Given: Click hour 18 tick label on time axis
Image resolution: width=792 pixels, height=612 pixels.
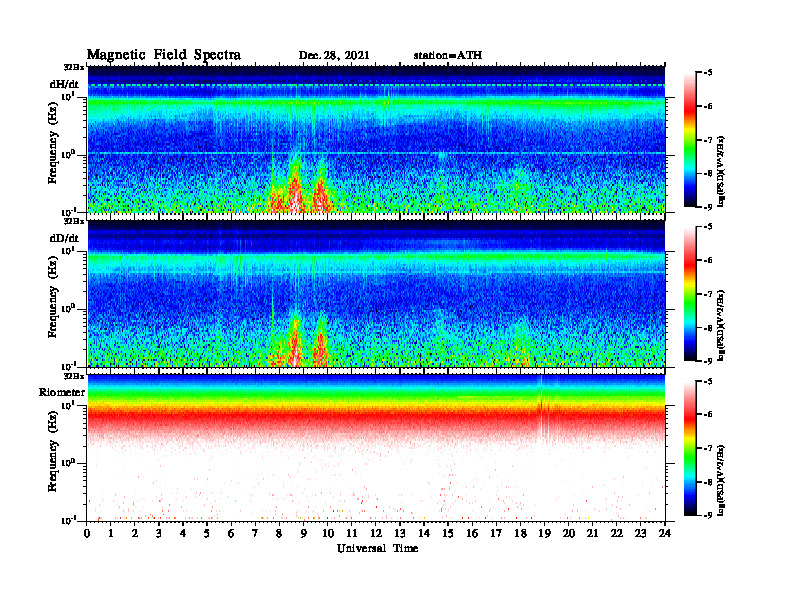Looking at the screenshot, I should click(x=520, y=533).
